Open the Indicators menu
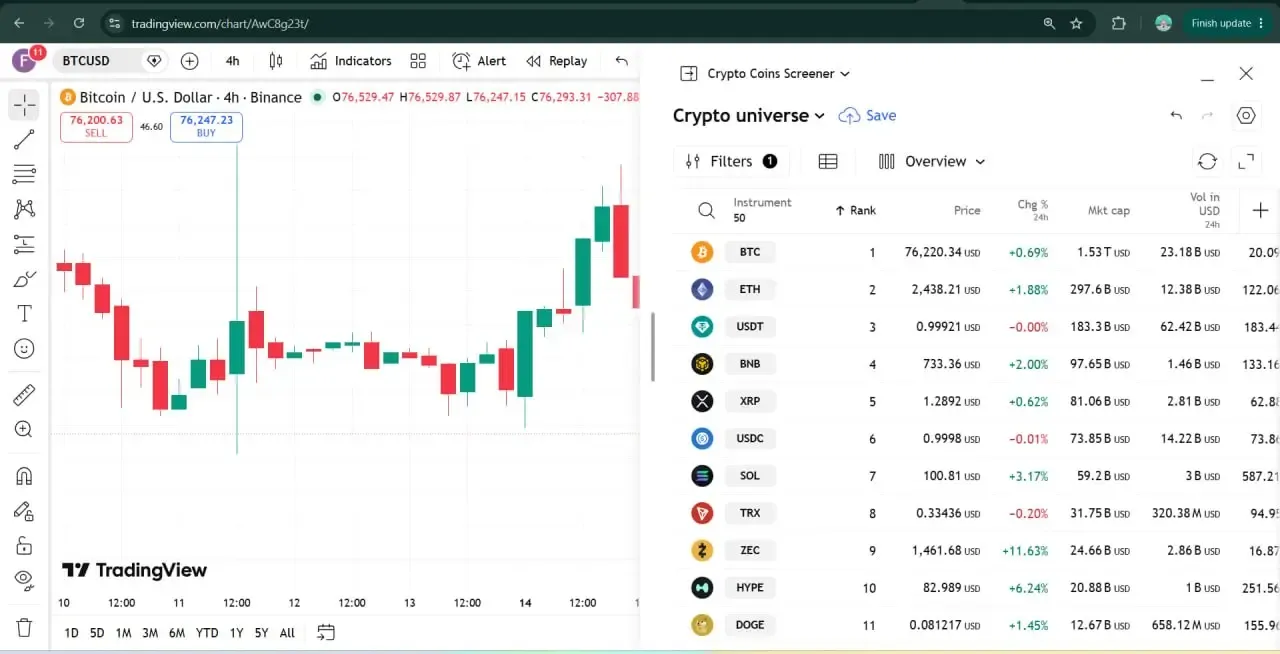 pyautogui.click(x=350, y=61)
